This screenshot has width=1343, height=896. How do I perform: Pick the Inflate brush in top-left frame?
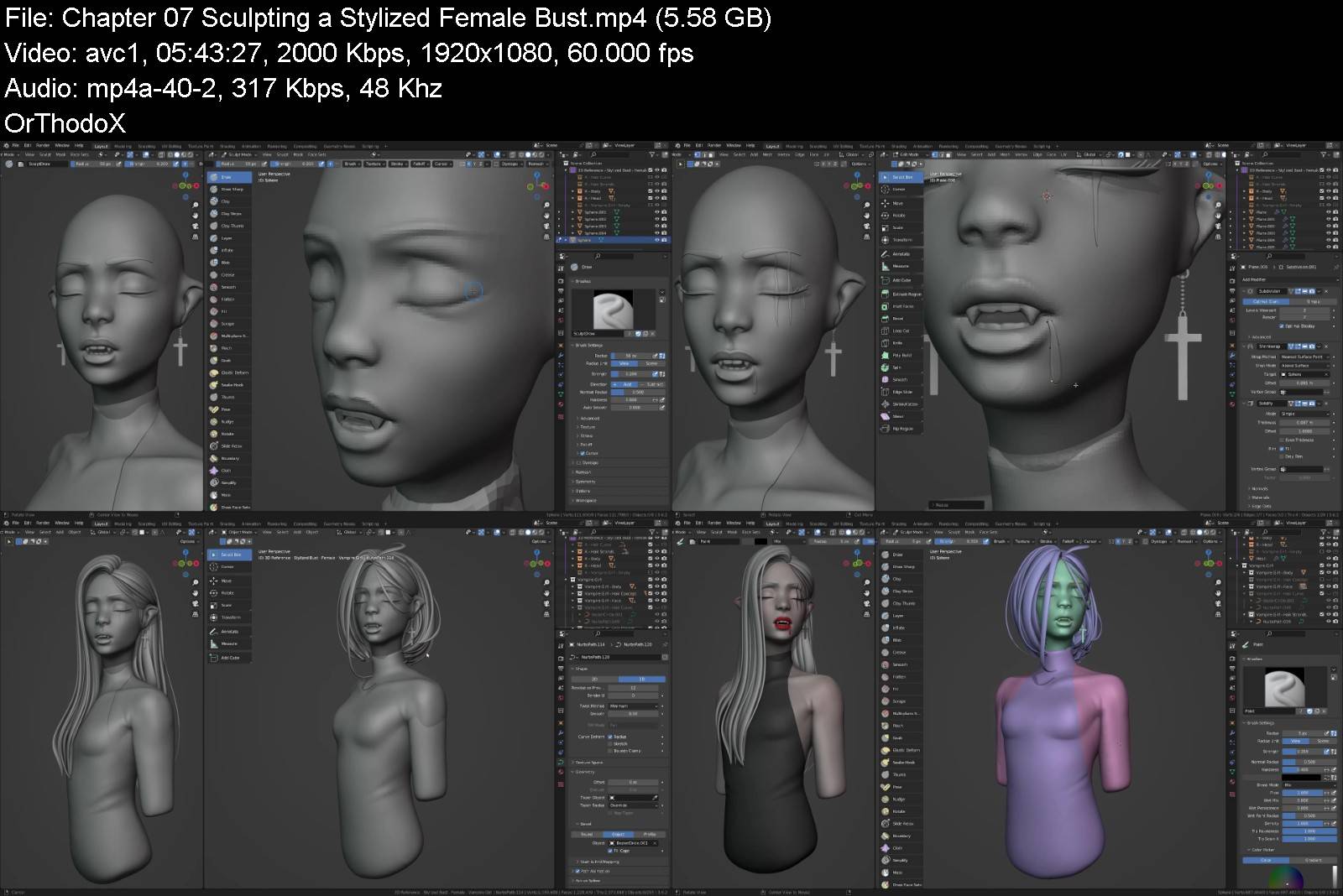pyautogui.click(x=229, y=250)
